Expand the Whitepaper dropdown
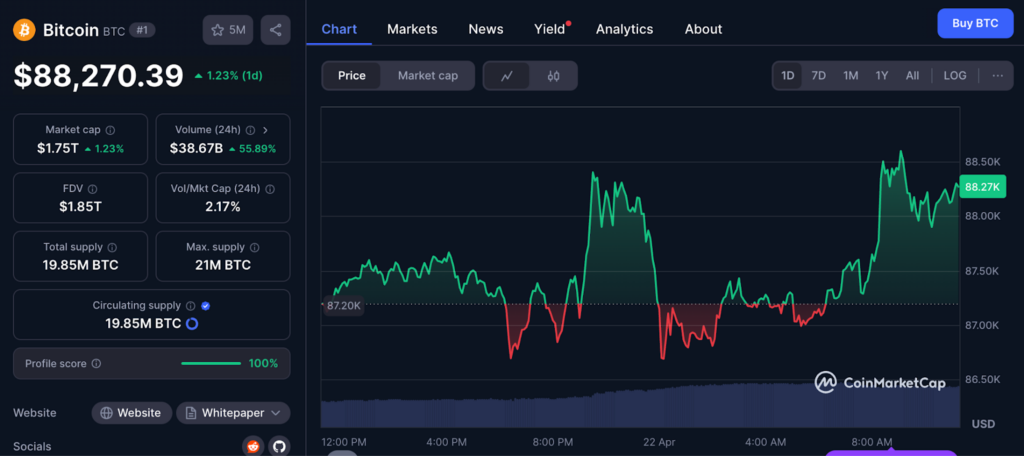 (x=233, y=413)
